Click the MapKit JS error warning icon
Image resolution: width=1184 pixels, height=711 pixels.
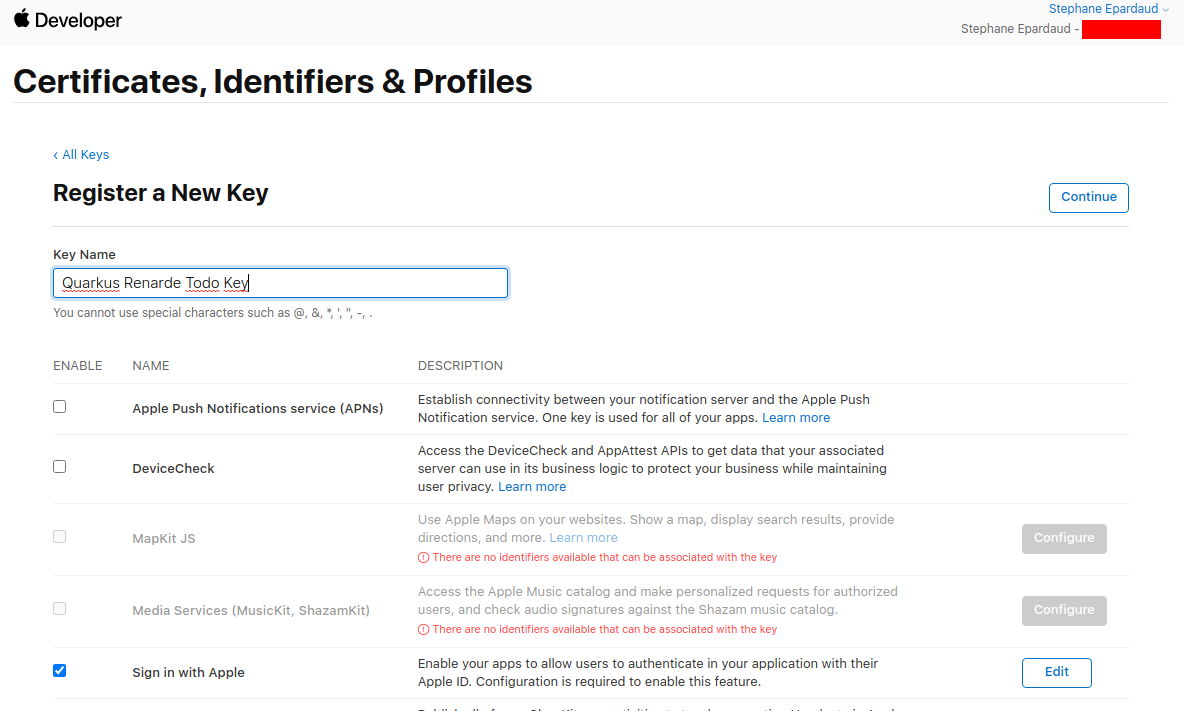tap(423, 557)
